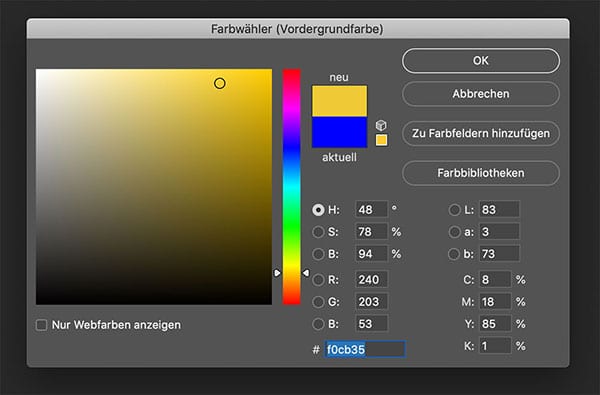This screenshot has width=600, height=395.
Task: Click the S field showing 78
Action: 372,232
